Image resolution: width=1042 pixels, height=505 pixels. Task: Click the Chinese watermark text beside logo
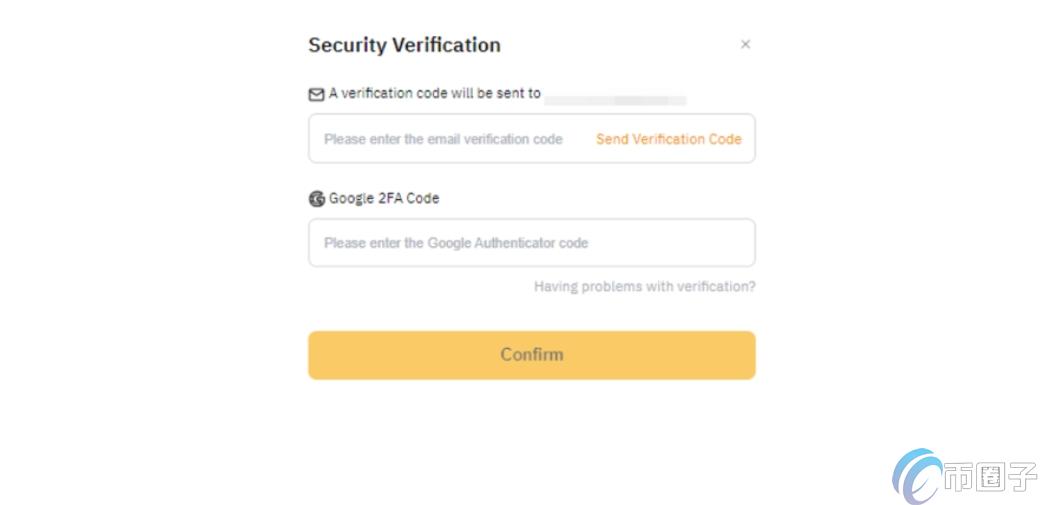pos(990,477)
